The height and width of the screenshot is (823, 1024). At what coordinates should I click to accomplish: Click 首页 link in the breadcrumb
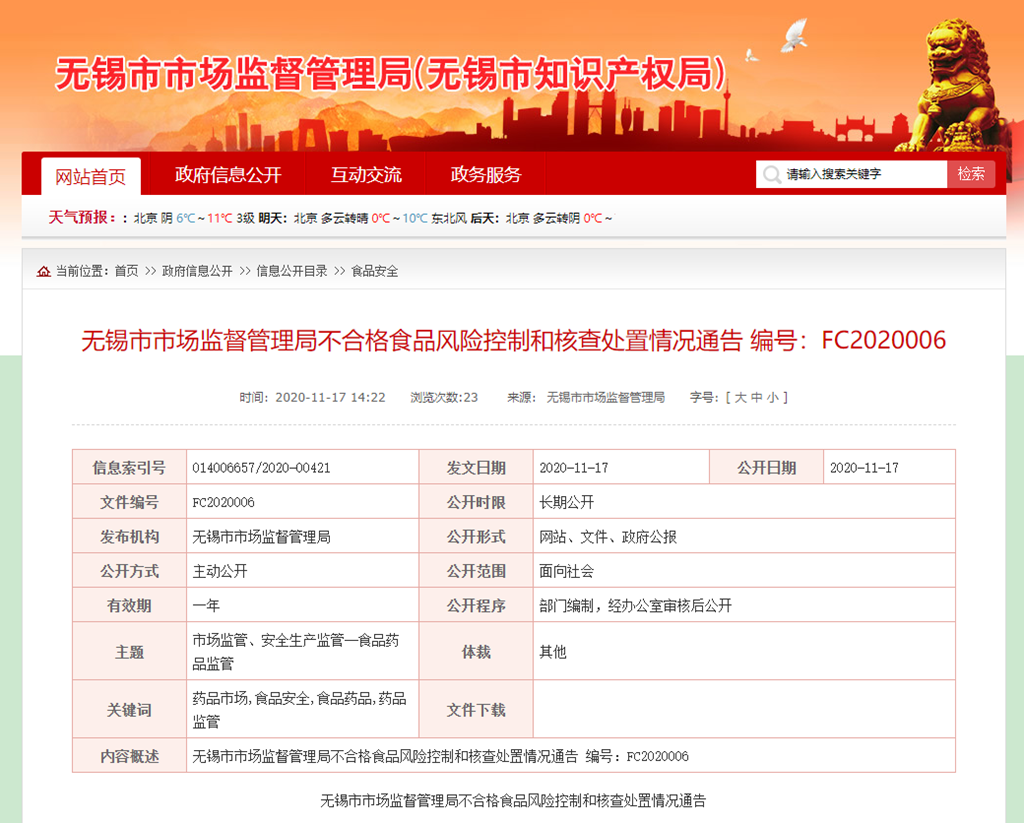tap(126, 271)
